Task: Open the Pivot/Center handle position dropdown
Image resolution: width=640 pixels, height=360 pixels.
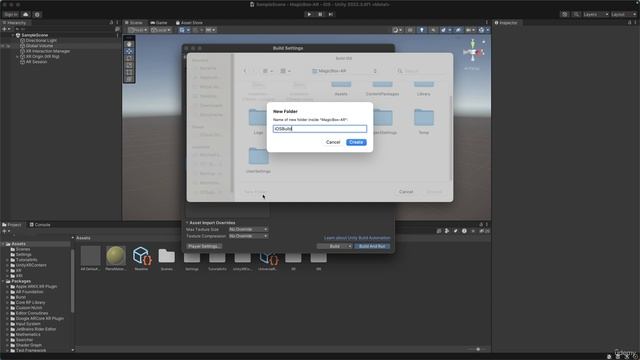Action: pyautogui.click(x=138, y=30)
